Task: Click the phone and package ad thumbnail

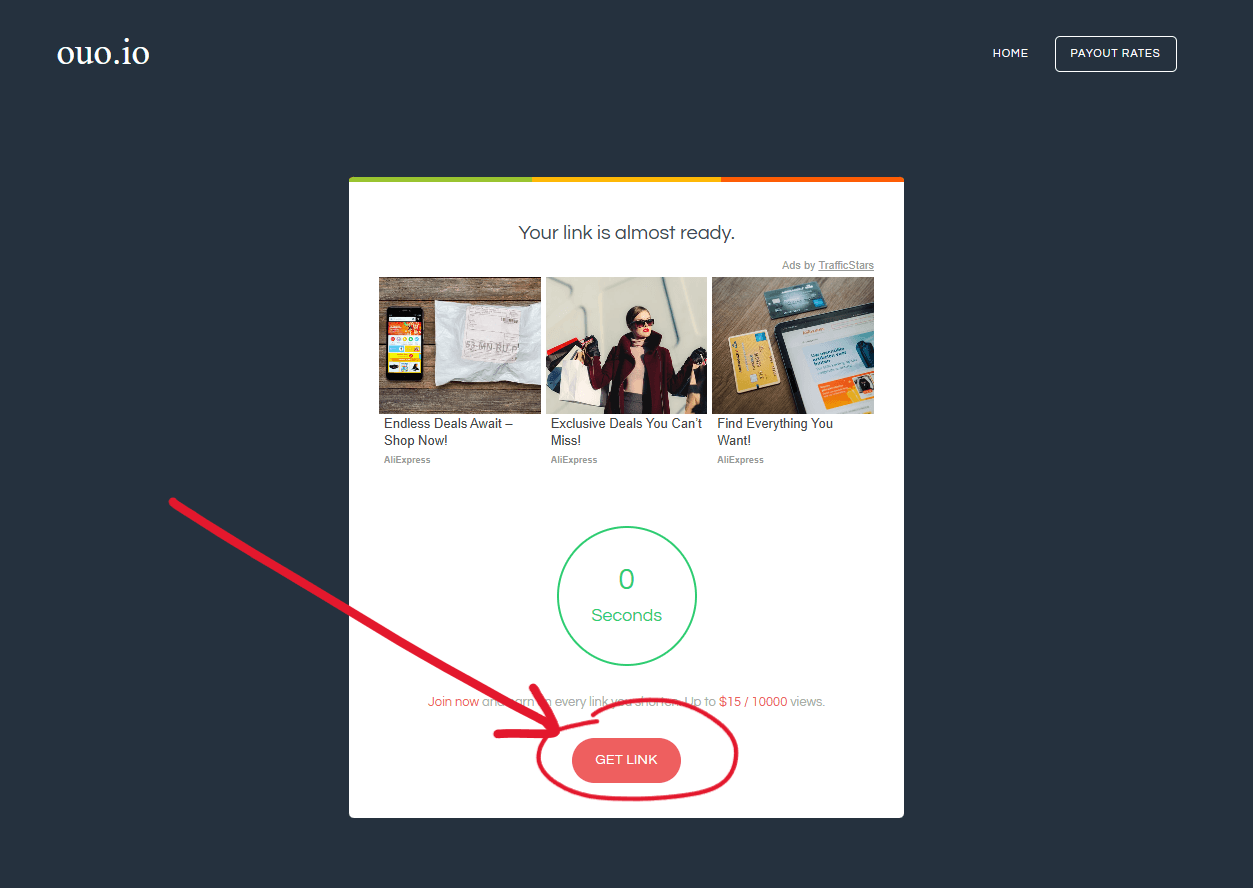Action: pos(459,344)
